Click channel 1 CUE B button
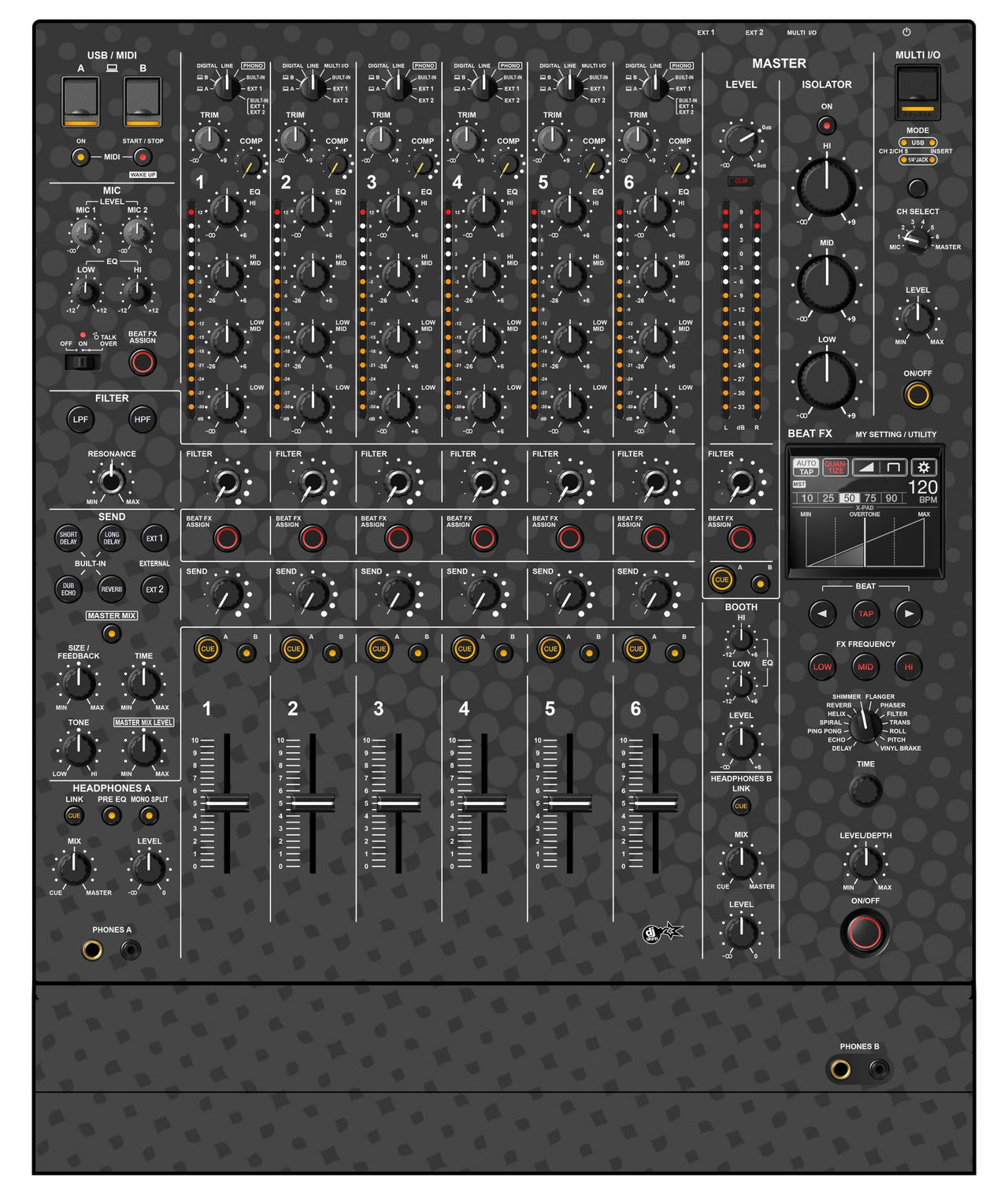The image size is (1008, 1199). [x=246, y=652]
